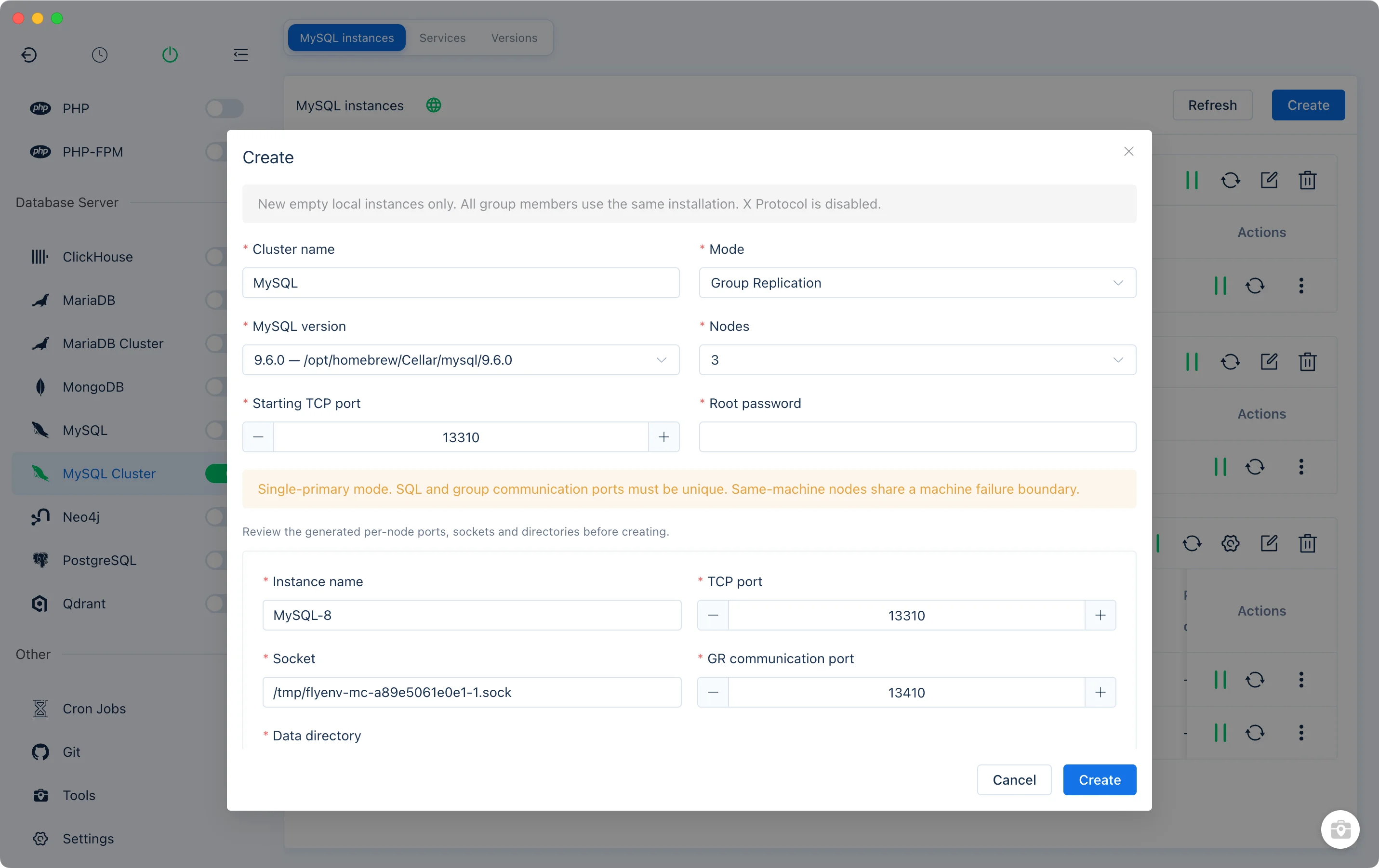Close the Create dialog with X
The image size is (1379, 868).
[x=1128, y=152]
